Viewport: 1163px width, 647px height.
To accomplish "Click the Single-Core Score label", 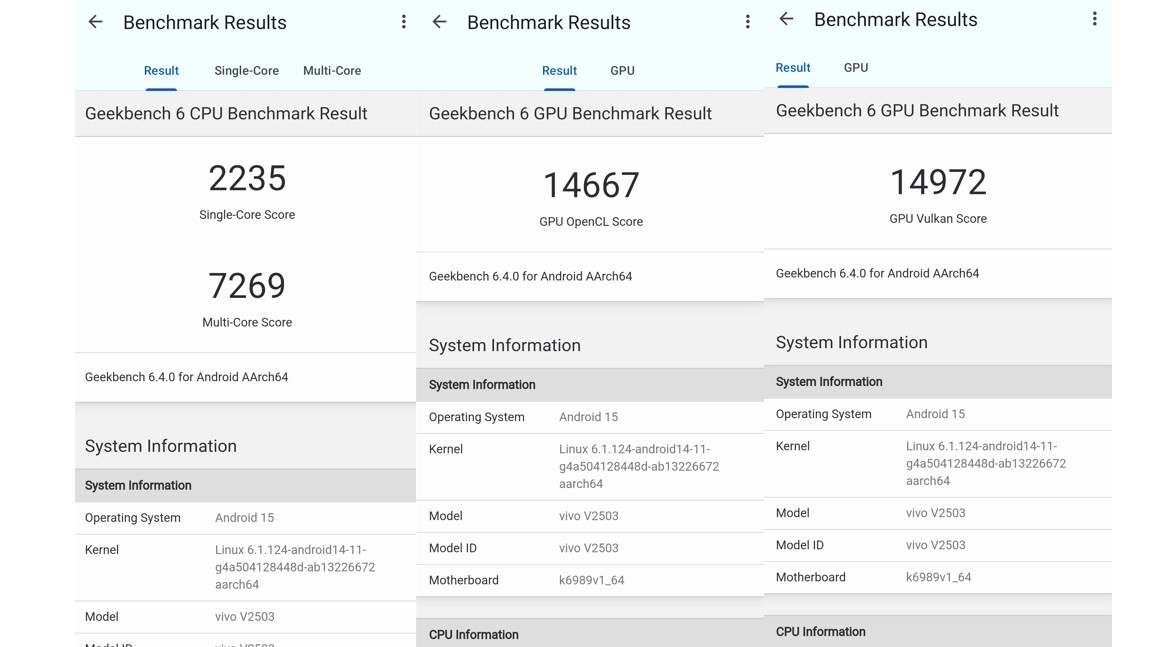I will pos(247,214).
